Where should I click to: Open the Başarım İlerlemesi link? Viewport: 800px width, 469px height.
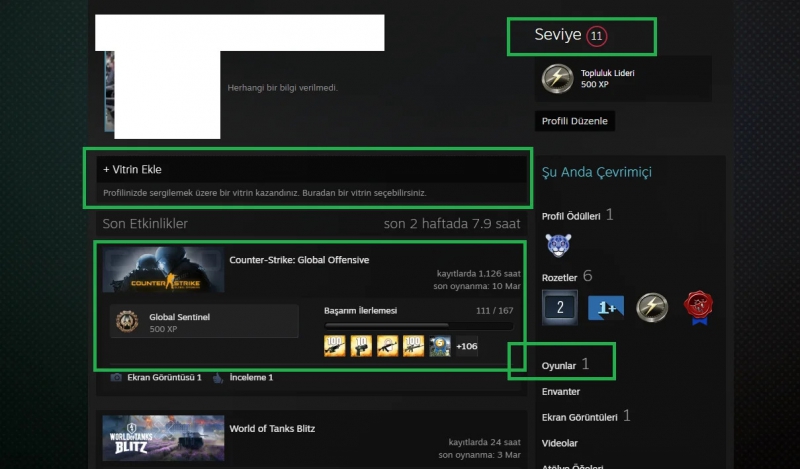click(x=360, y=310)
